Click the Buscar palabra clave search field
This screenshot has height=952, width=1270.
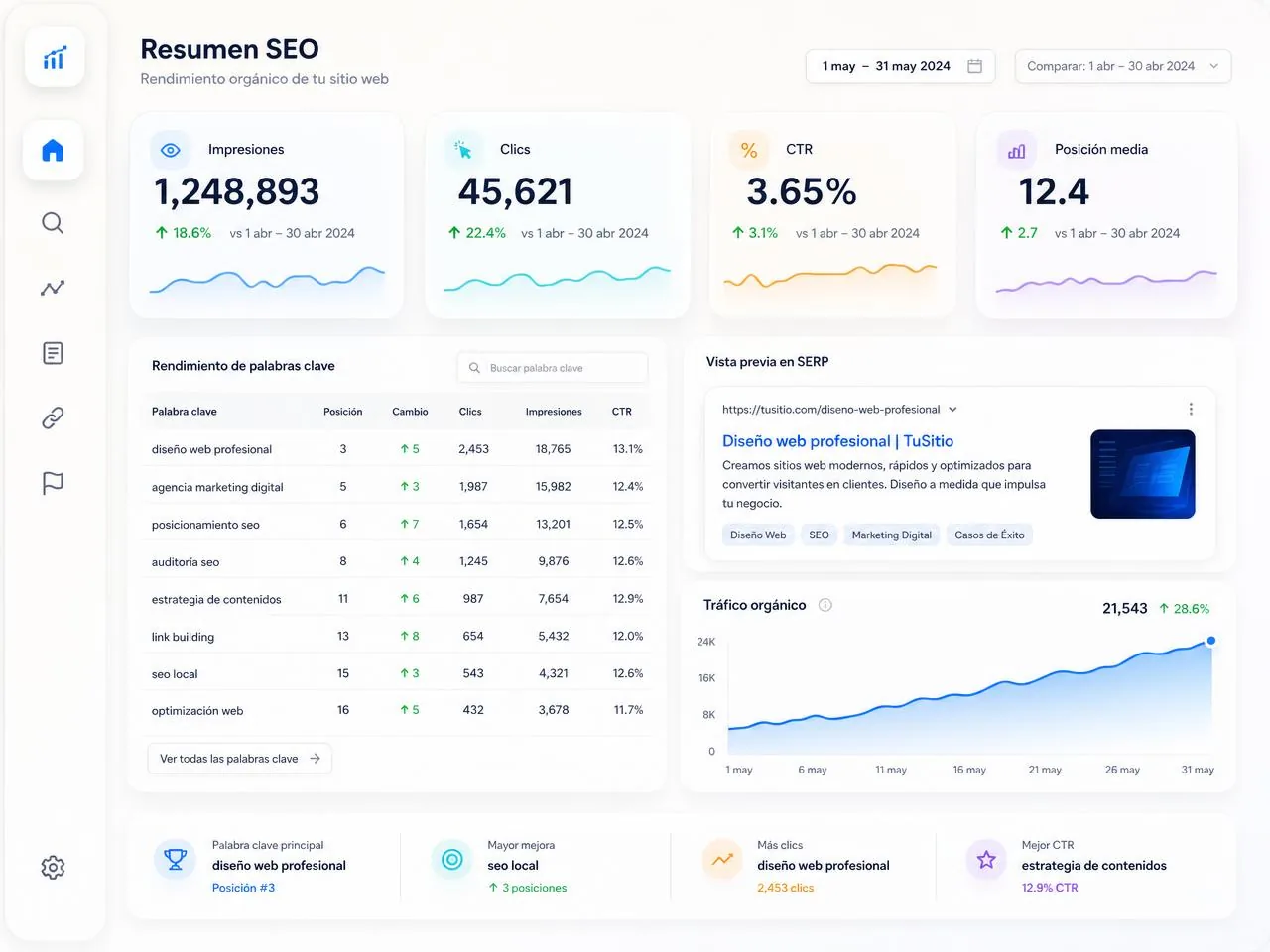pyautogui.click(x=553, y=368)
